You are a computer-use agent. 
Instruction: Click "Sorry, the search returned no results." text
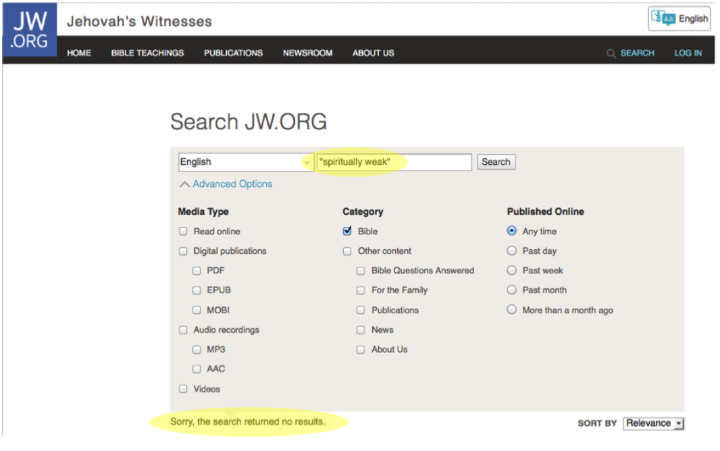(248, 421)
